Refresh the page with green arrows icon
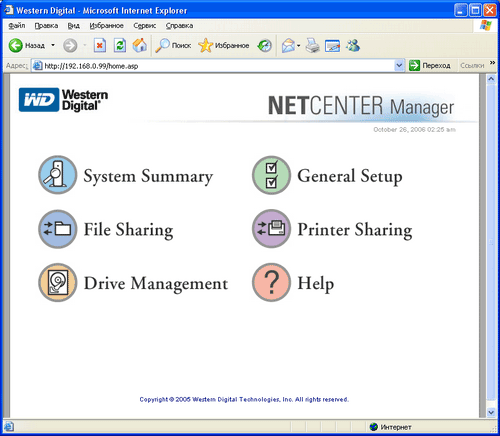The image size is (500, 436). click(x=120, y=45)
